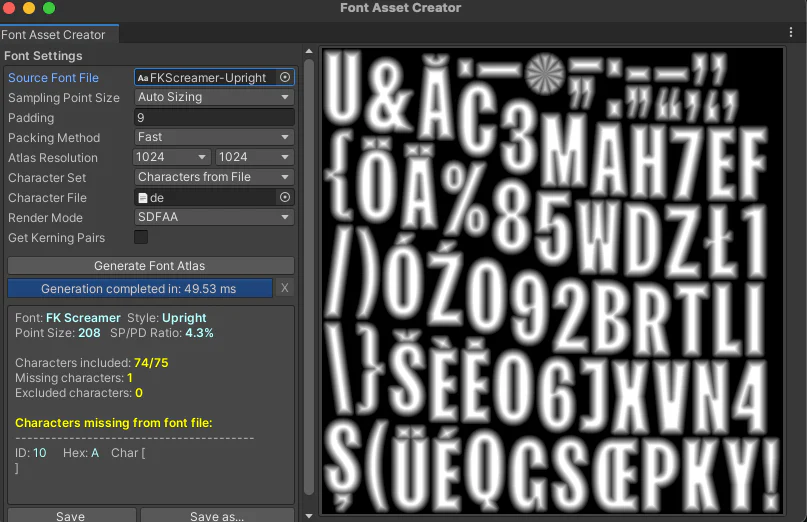Click the generation completed progress bar
This screenshot has width=807, height=522.
coord(139,288)
